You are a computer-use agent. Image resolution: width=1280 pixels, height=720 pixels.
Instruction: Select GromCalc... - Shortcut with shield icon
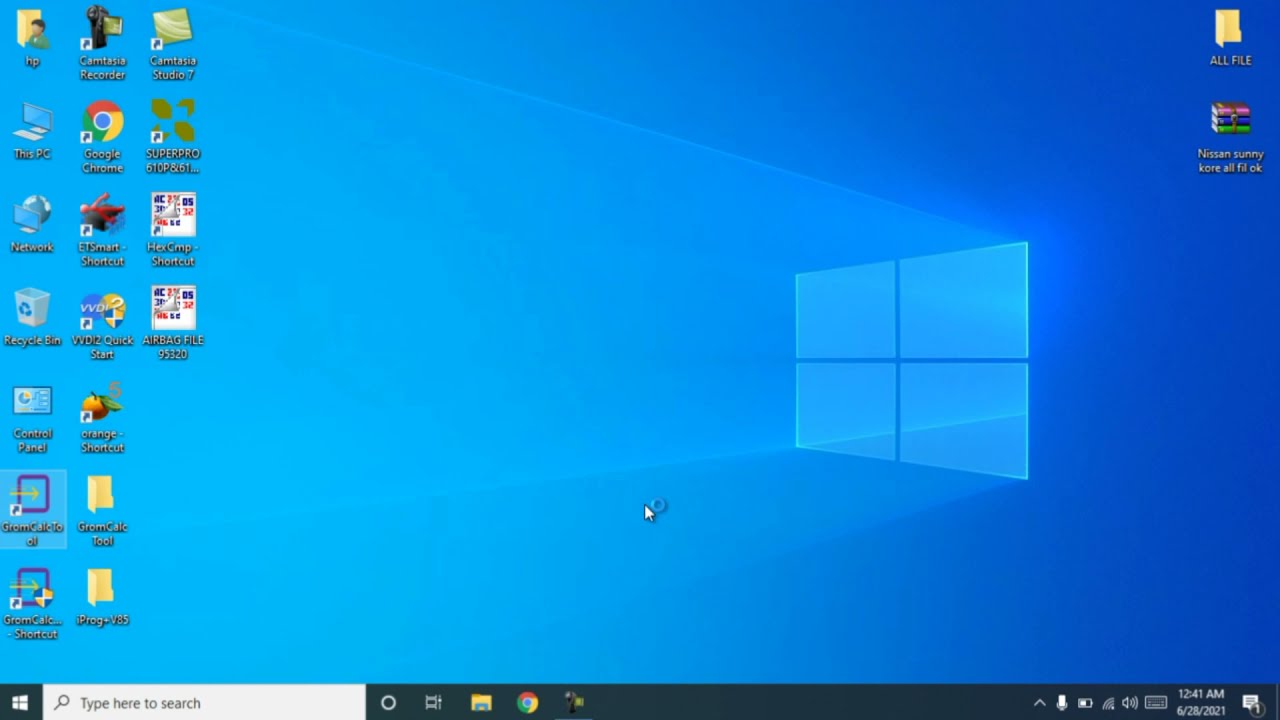(32, 604)
